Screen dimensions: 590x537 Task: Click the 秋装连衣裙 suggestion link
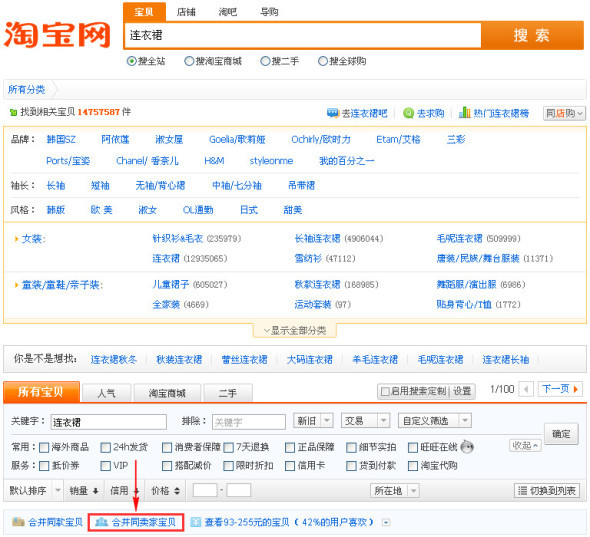(x=179, y=359)
